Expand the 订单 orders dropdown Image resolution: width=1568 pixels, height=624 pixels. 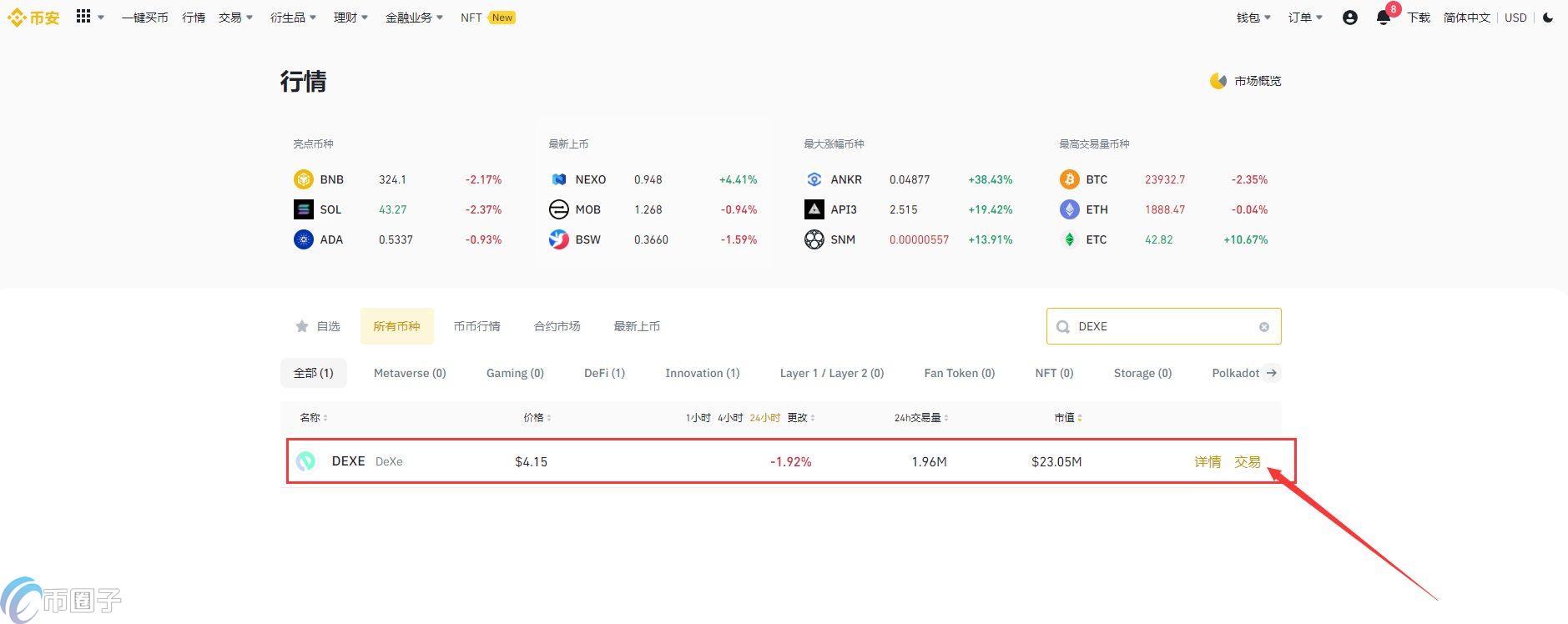(1305, 18)
